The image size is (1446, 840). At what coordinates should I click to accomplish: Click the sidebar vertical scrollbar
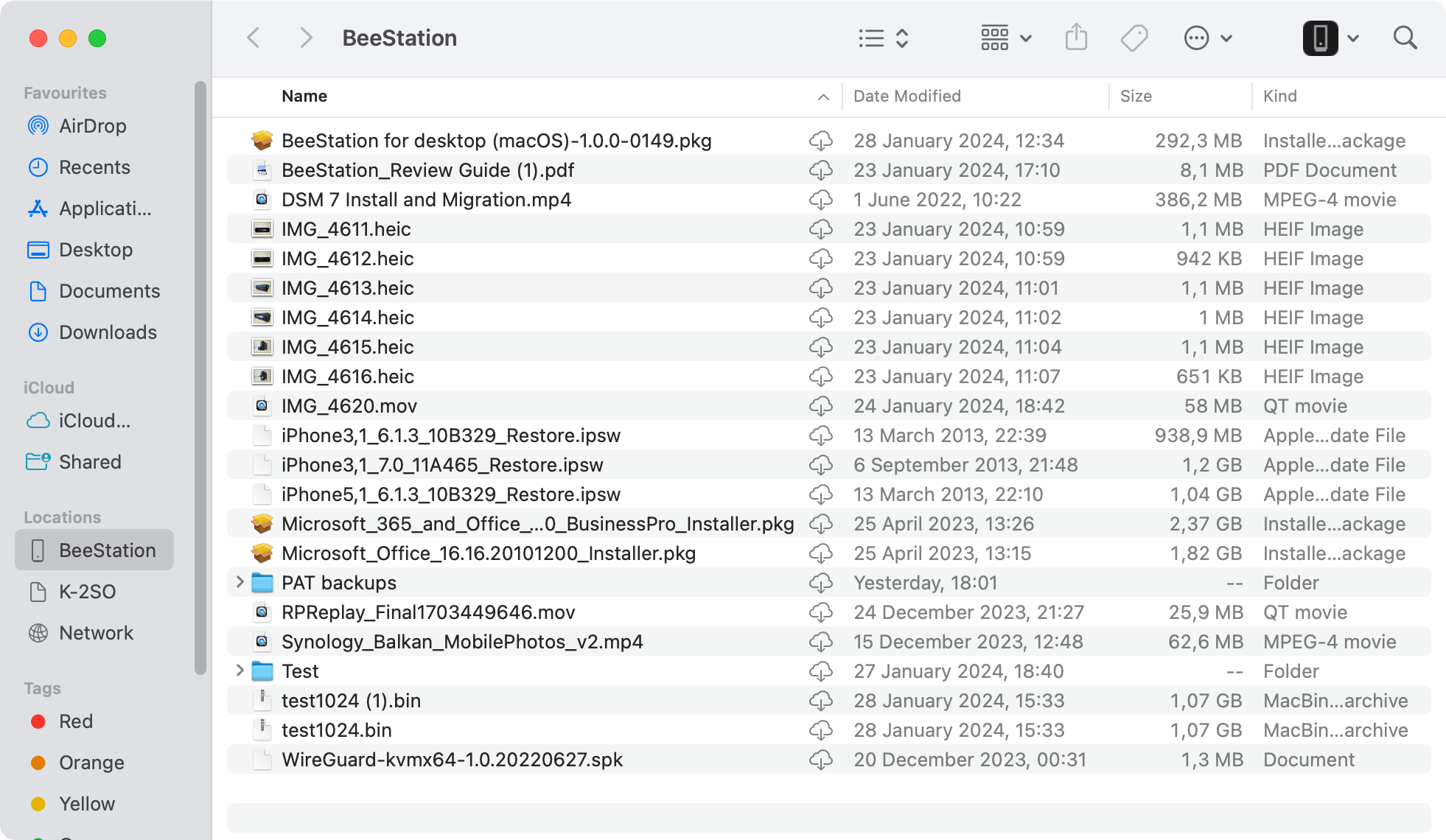[200, 377]
